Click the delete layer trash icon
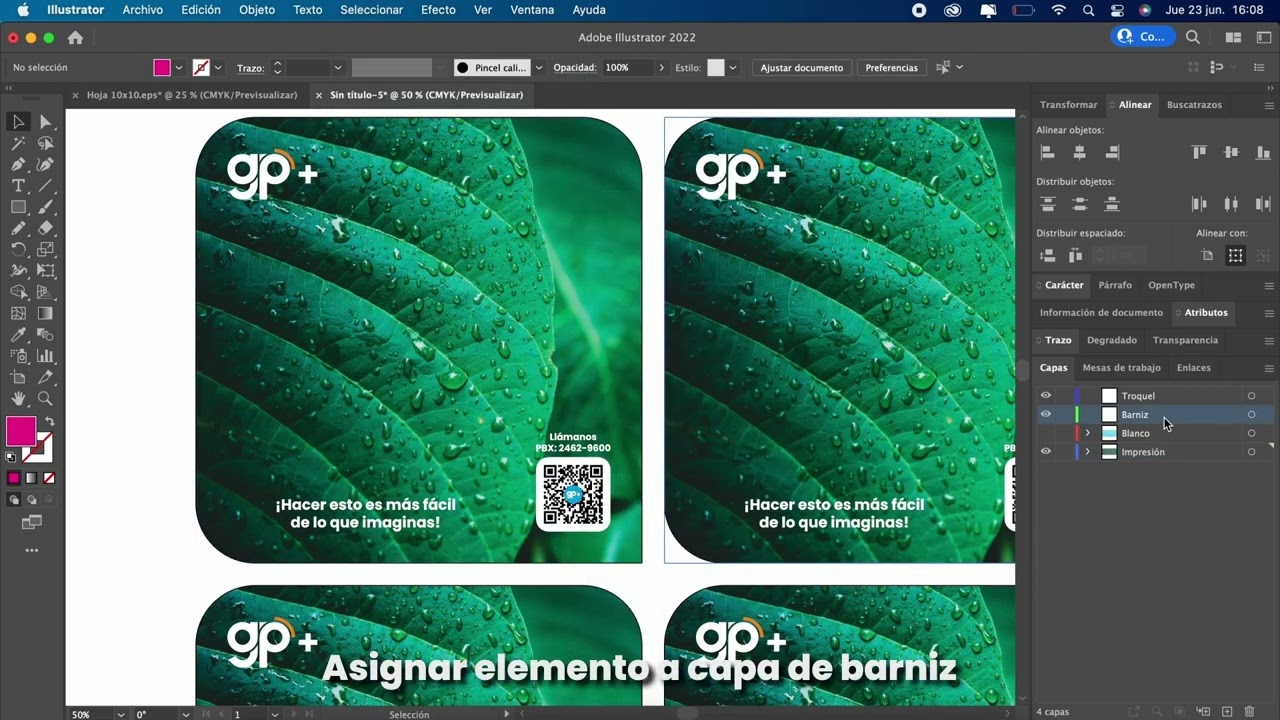Screen dimensions: 1280x720 tap(1250, 712)
